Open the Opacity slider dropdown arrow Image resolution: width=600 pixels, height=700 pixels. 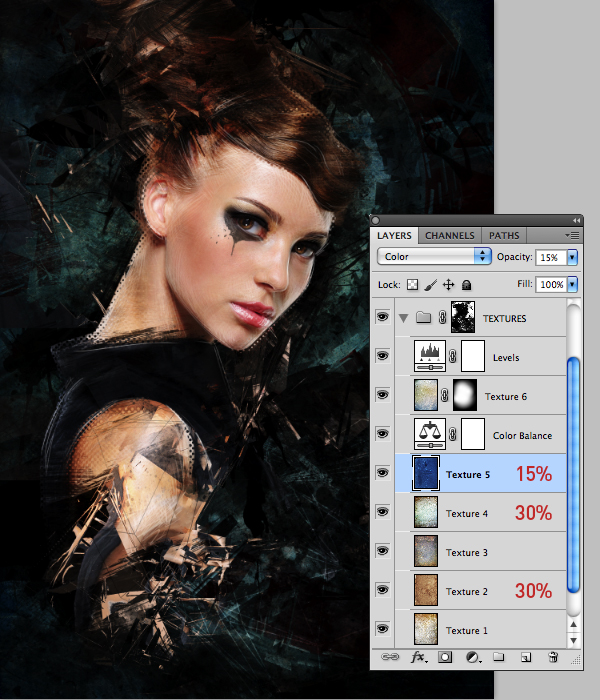572,257
